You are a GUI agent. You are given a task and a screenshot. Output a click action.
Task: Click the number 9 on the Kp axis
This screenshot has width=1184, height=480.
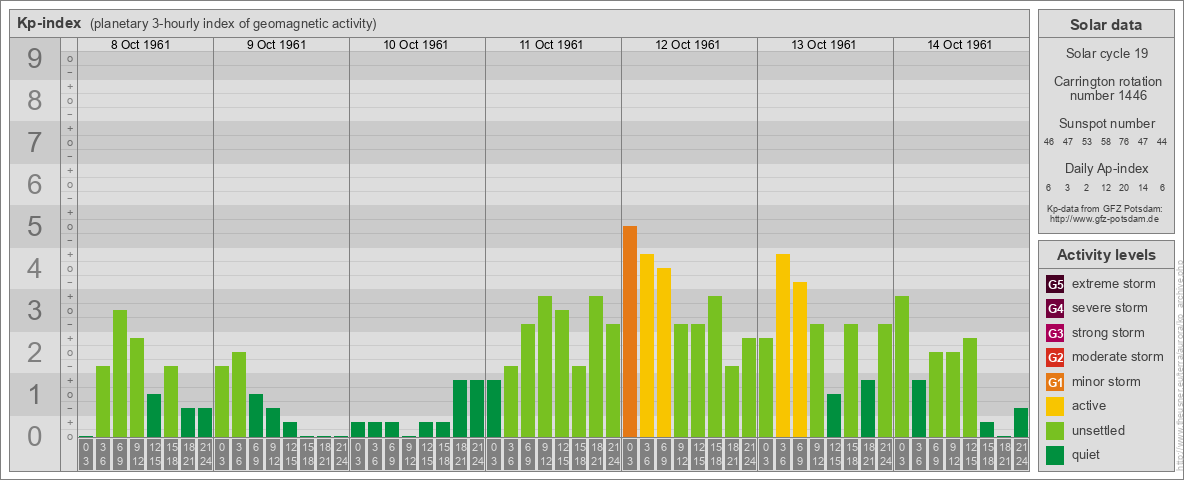[35, 60]
